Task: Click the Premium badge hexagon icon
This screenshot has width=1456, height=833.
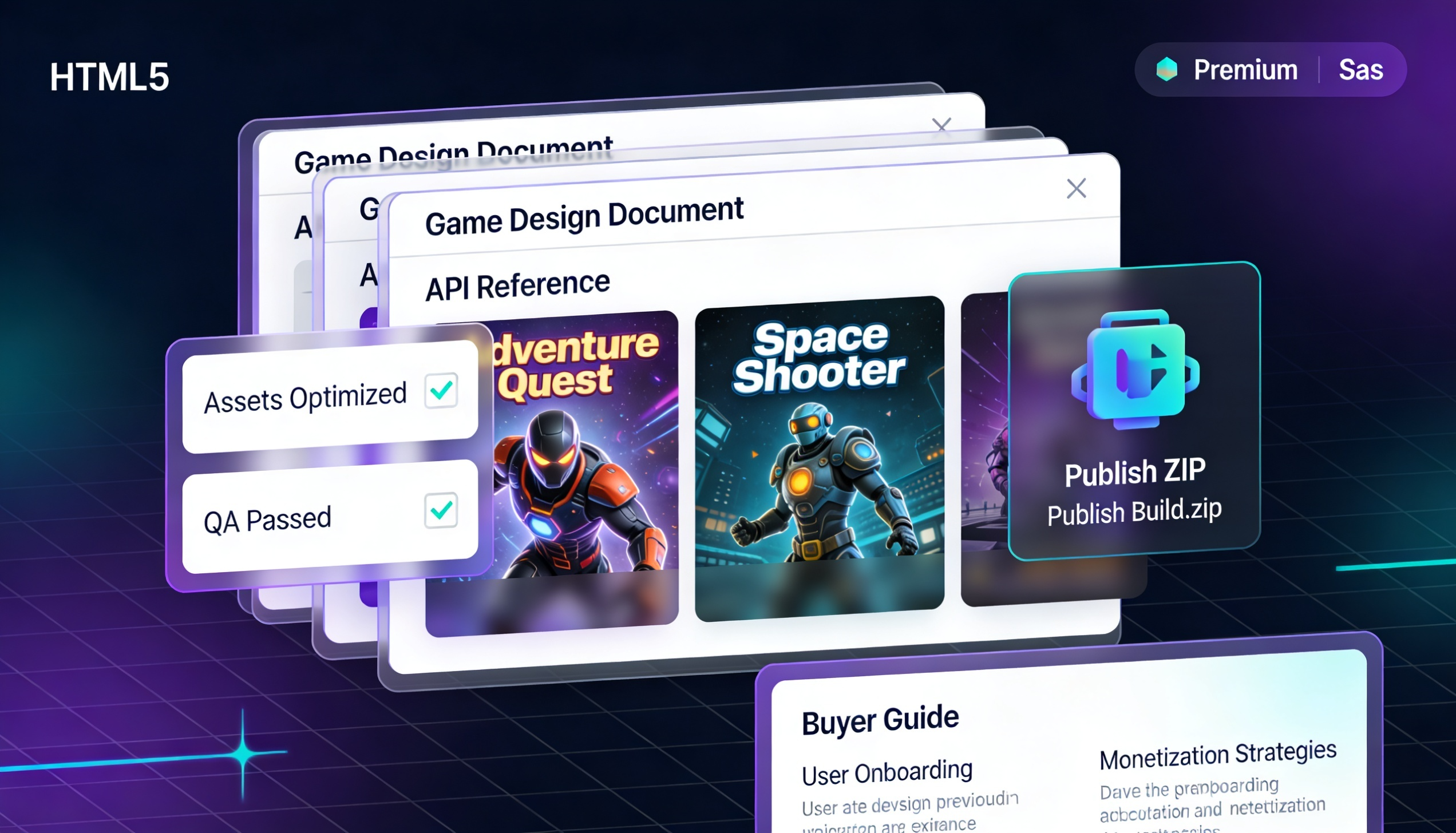Action: pyautogui.click(x=1166, y=70)
